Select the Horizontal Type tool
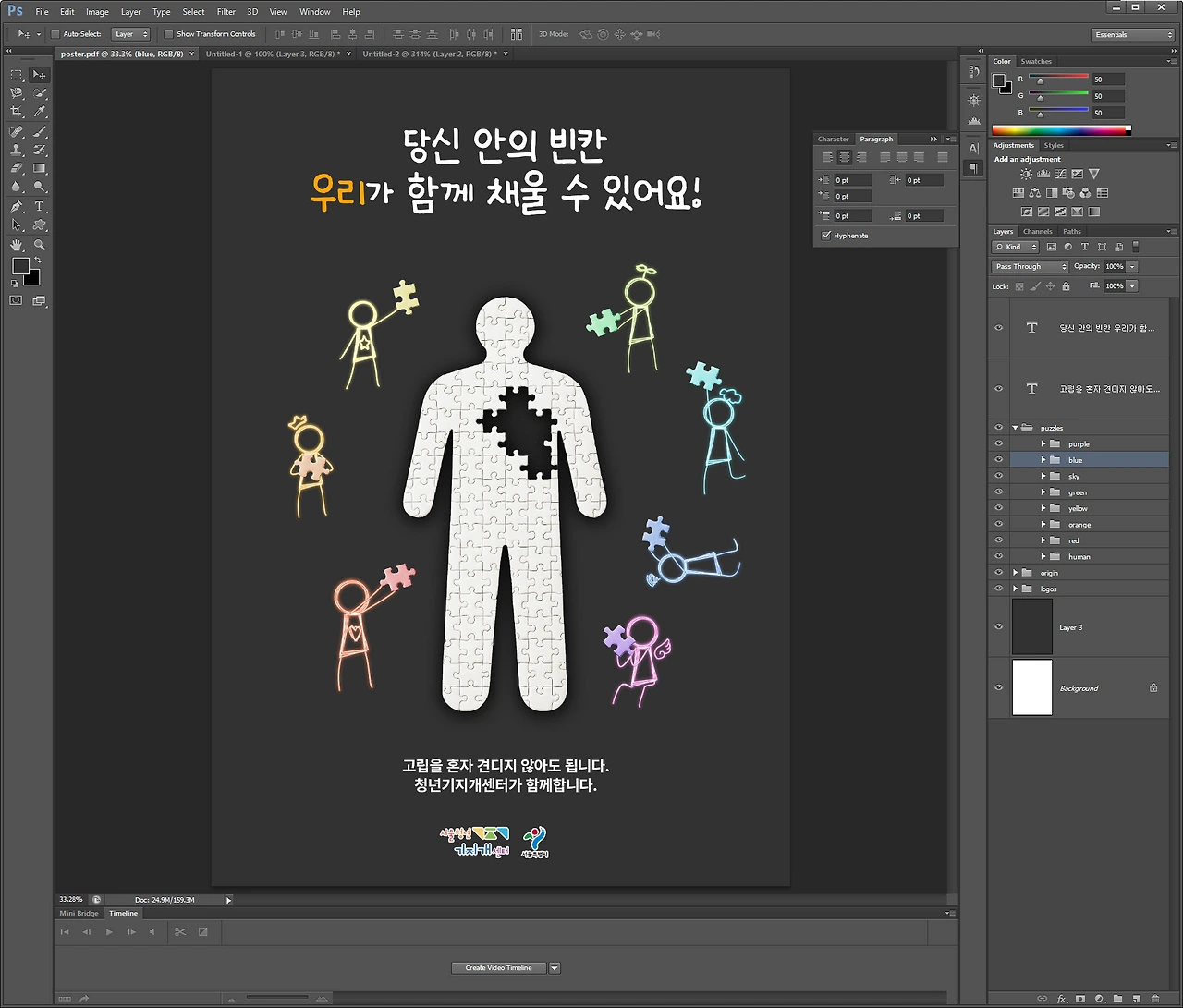 (40, 207)
